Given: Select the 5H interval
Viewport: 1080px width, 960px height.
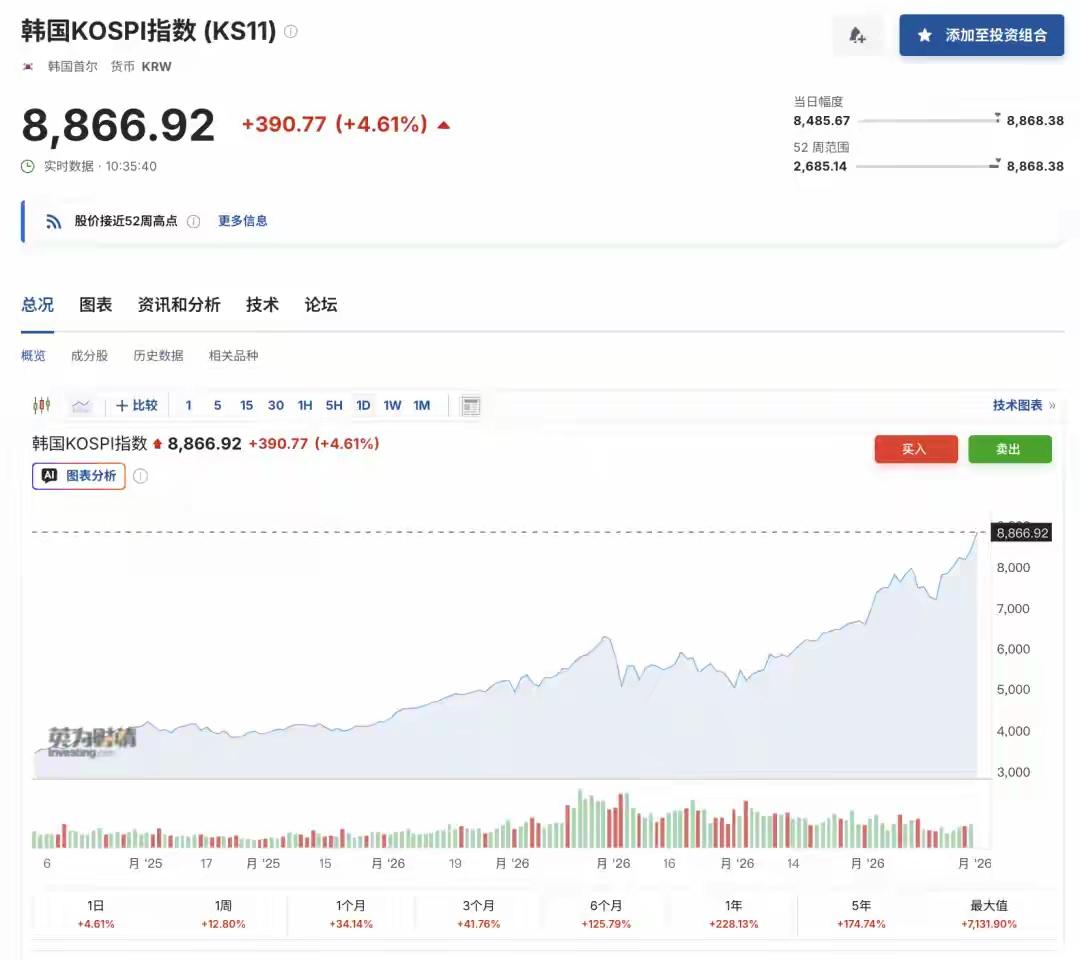Looking at the screenshot, I should click(334, 406).
